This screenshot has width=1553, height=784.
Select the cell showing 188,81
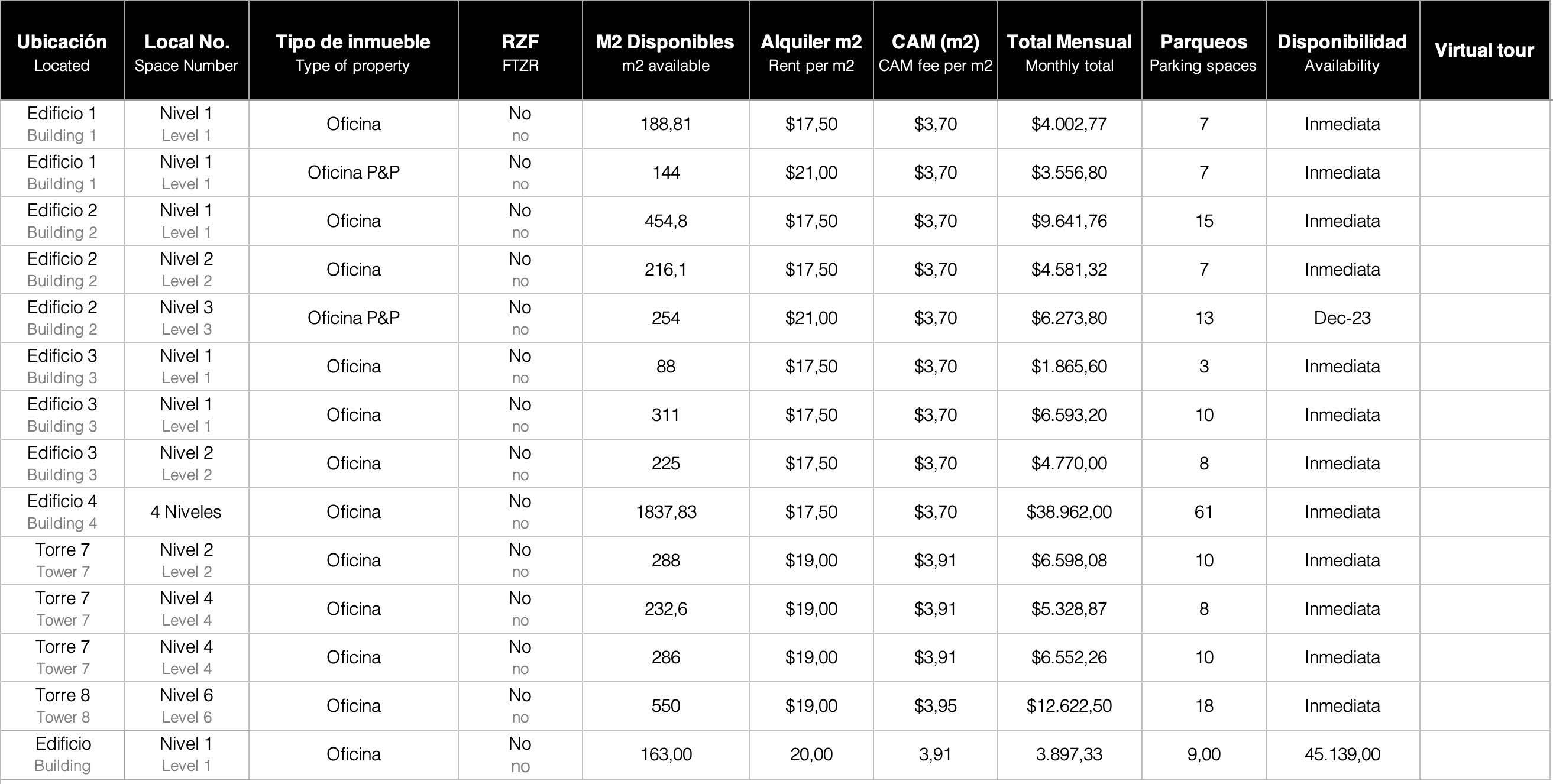pos(665,124)
